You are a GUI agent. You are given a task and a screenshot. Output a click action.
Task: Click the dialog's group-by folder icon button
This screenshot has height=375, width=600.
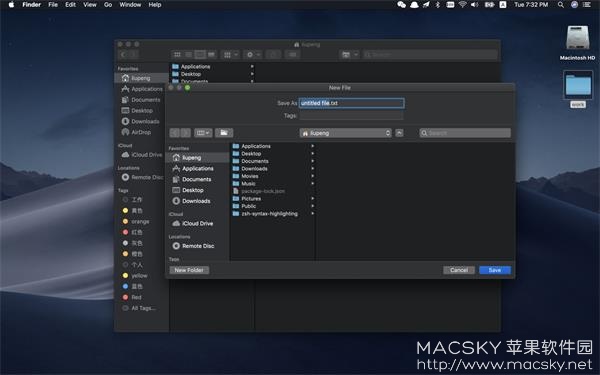coord(224,133)
